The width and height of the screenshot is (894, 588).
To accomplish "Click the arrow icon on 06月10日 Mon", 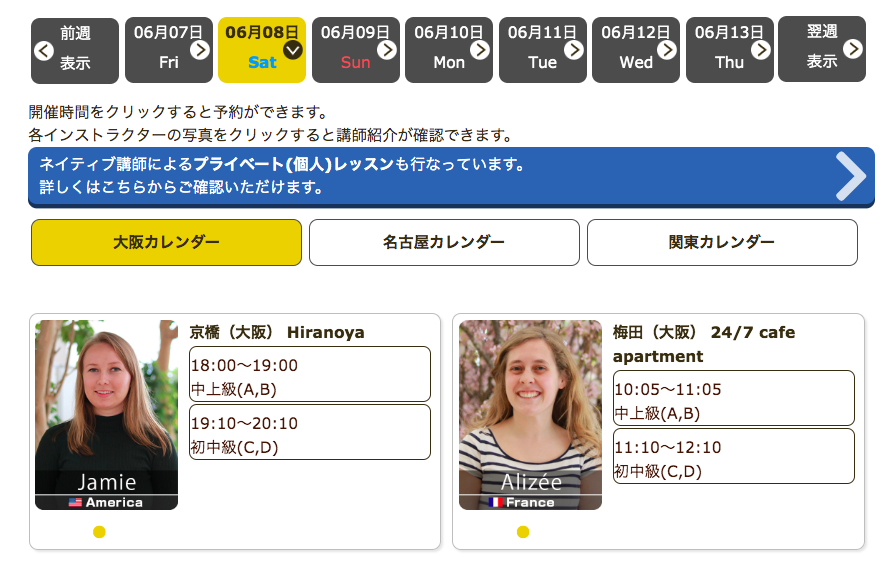I will tap(480, 49).
